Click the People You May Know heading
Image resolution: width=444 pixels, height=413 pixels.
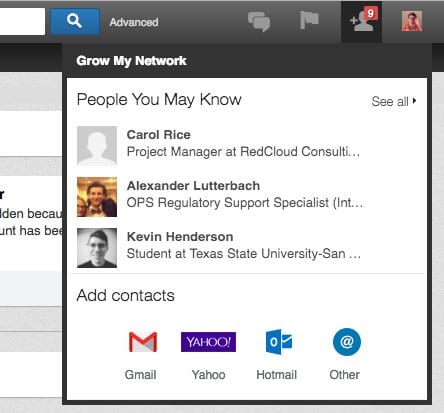coord(159,100)
